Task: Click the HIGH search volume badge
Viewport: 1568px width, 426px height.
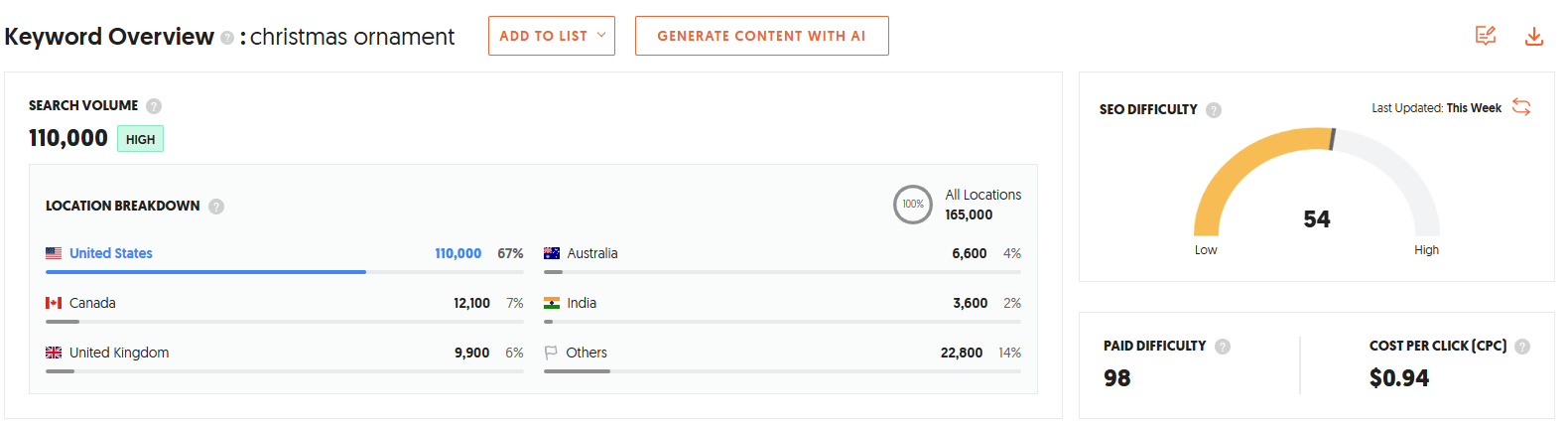Action: click(140, 139)
